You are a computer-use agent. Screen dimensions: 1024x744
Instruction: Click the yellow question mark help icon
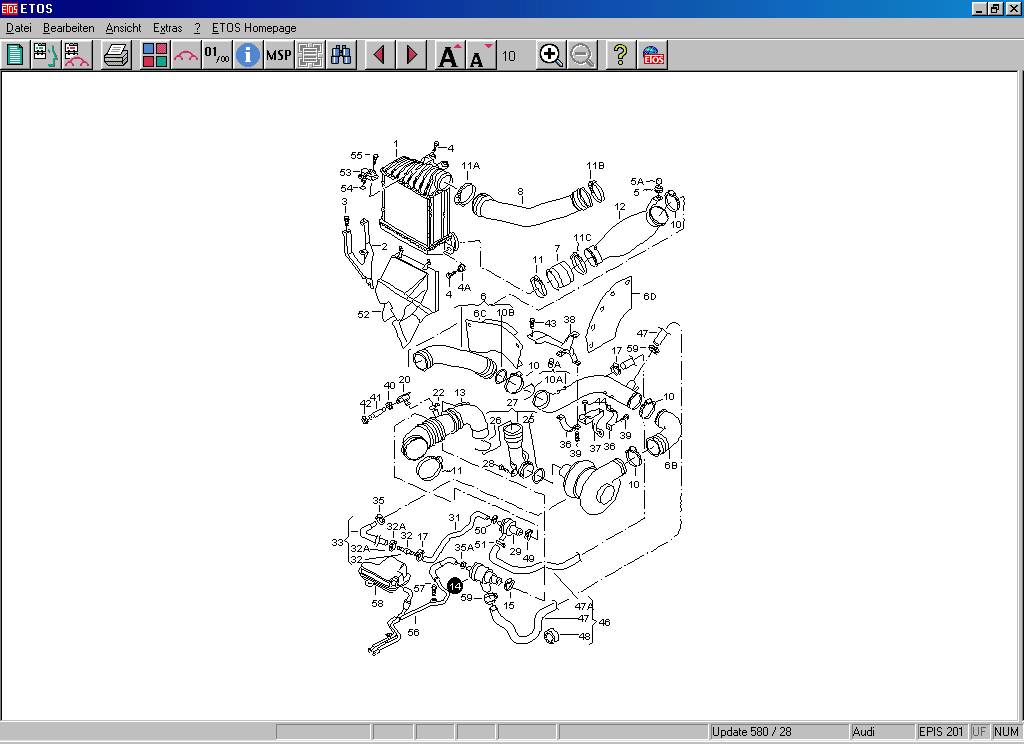(x=620, y=55)
